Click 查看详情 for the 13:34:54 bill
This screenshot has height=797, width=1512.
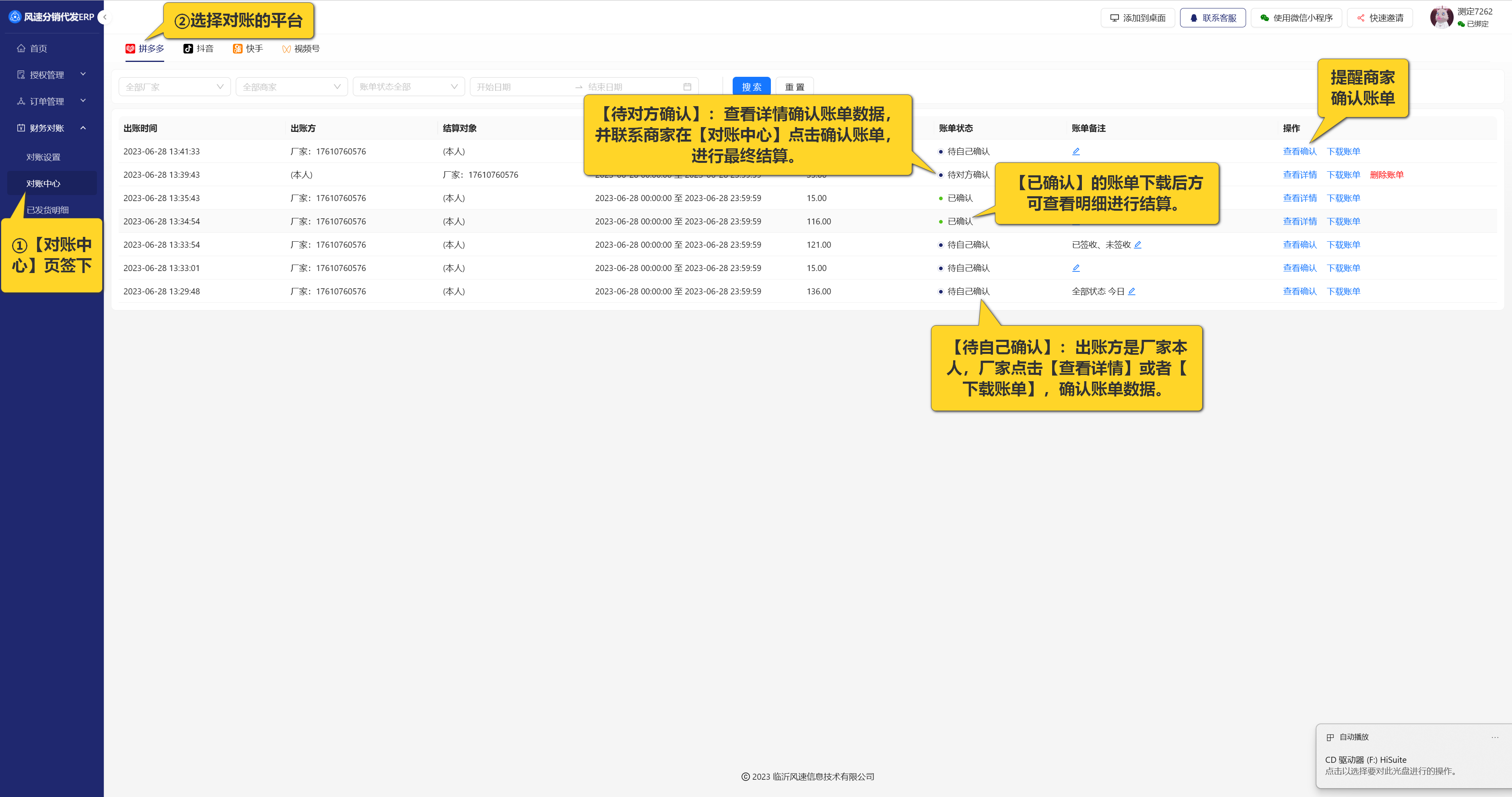click(x=1300, y=221)
